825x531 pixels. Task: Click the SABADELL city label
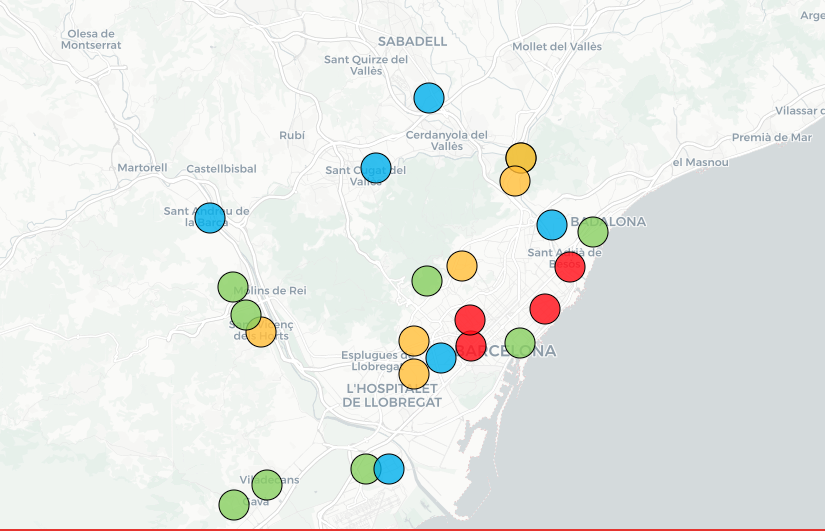pos(412,41)
